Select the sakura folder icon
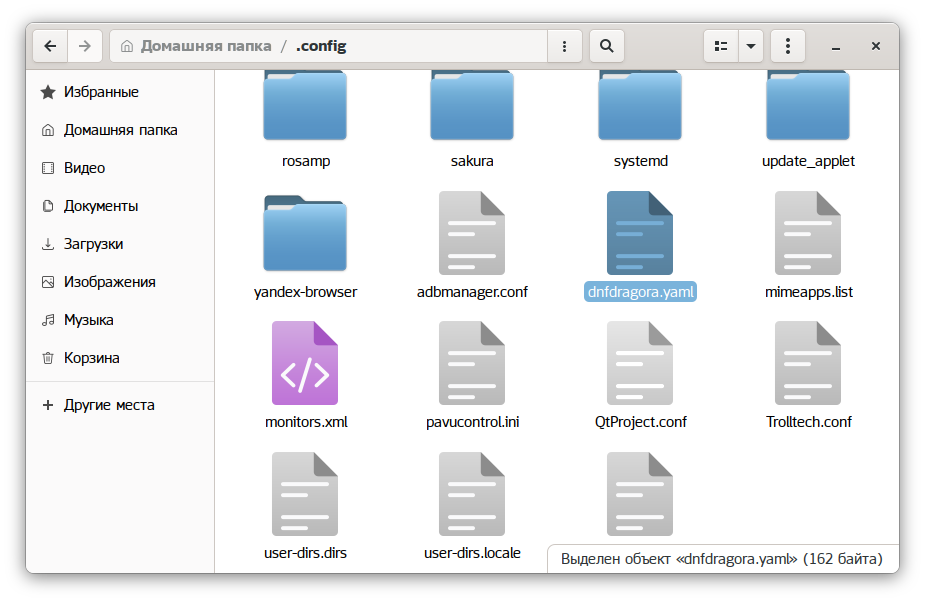This screenshot has width=925, height=602. [x=472, y=105]
